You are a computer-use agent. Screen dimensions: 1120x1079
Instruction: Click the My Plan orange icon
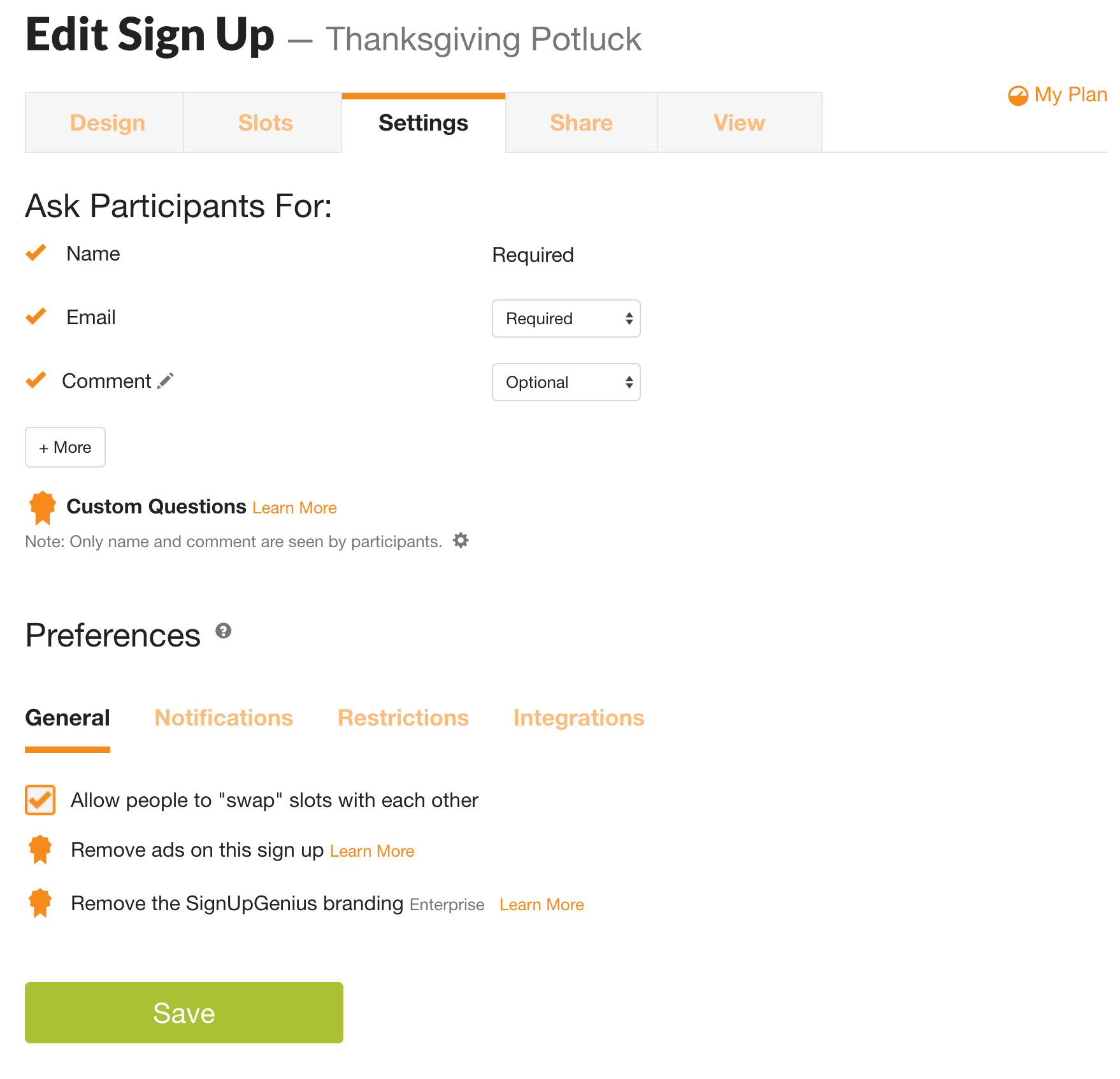click(x=1018, y=95)
